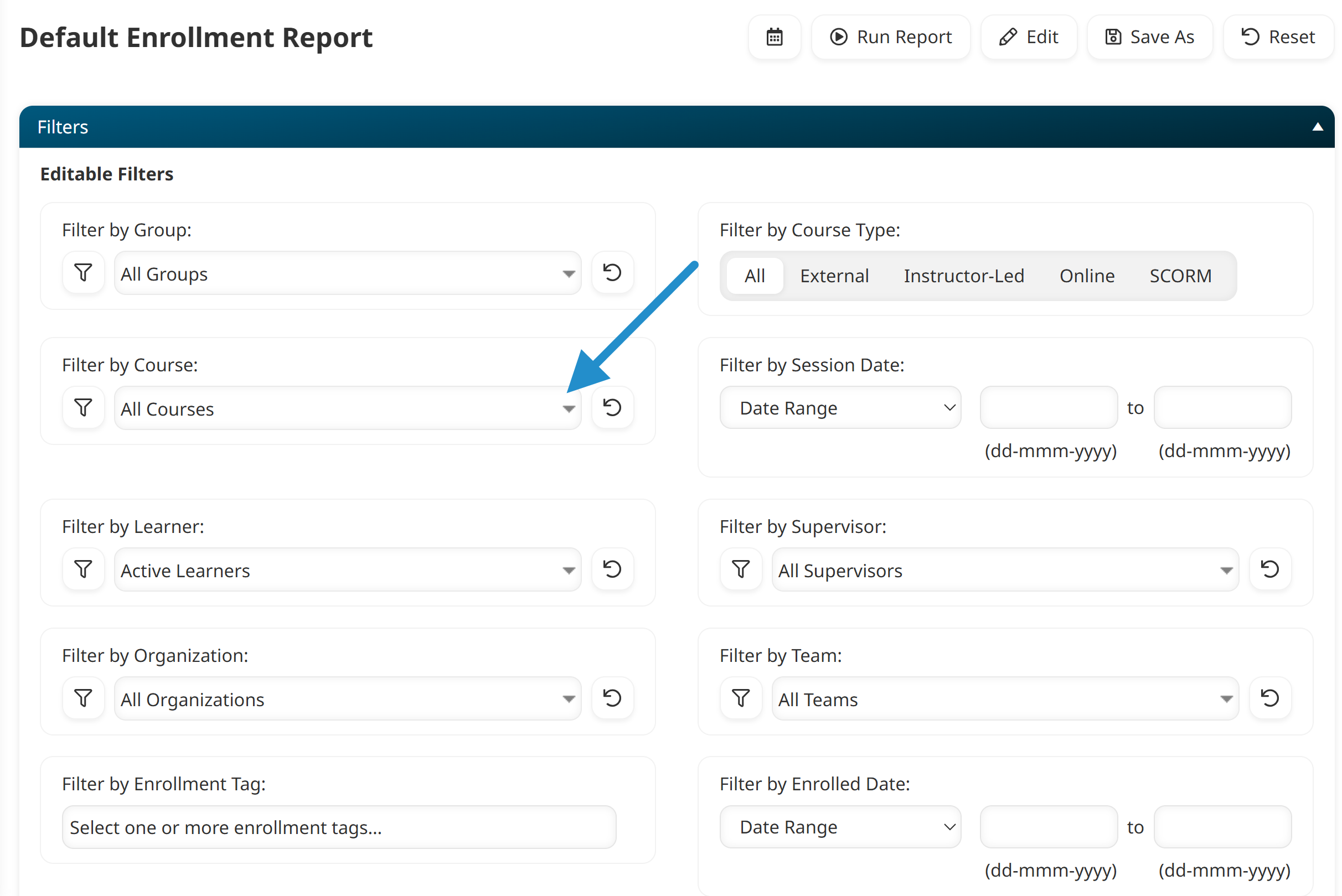Select the All course type option

pos(755,276)
